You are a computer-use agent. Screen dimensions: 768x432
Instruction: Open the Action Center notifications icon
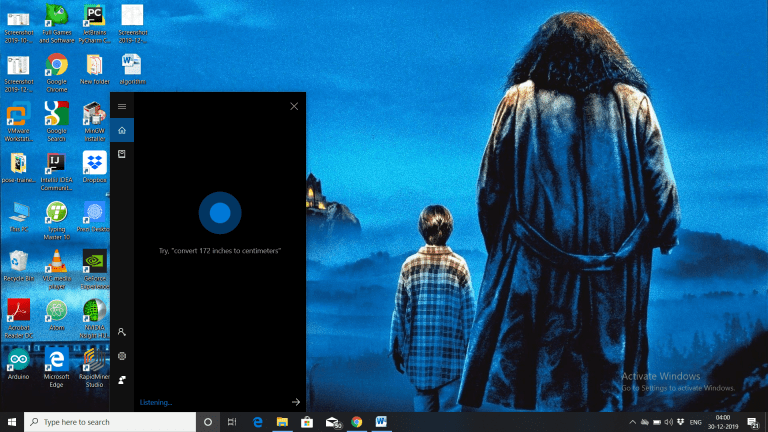(753, 422)
